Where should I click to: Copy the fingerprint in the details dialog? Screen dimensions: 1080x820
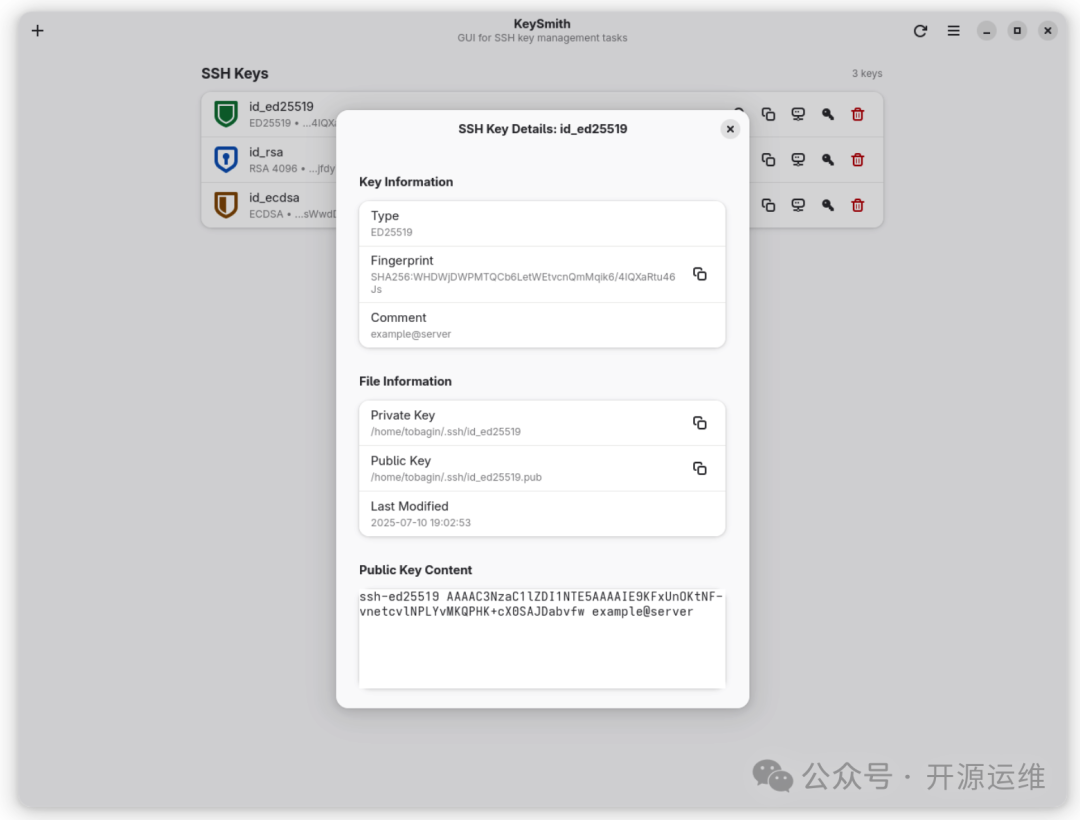(700, 274)
